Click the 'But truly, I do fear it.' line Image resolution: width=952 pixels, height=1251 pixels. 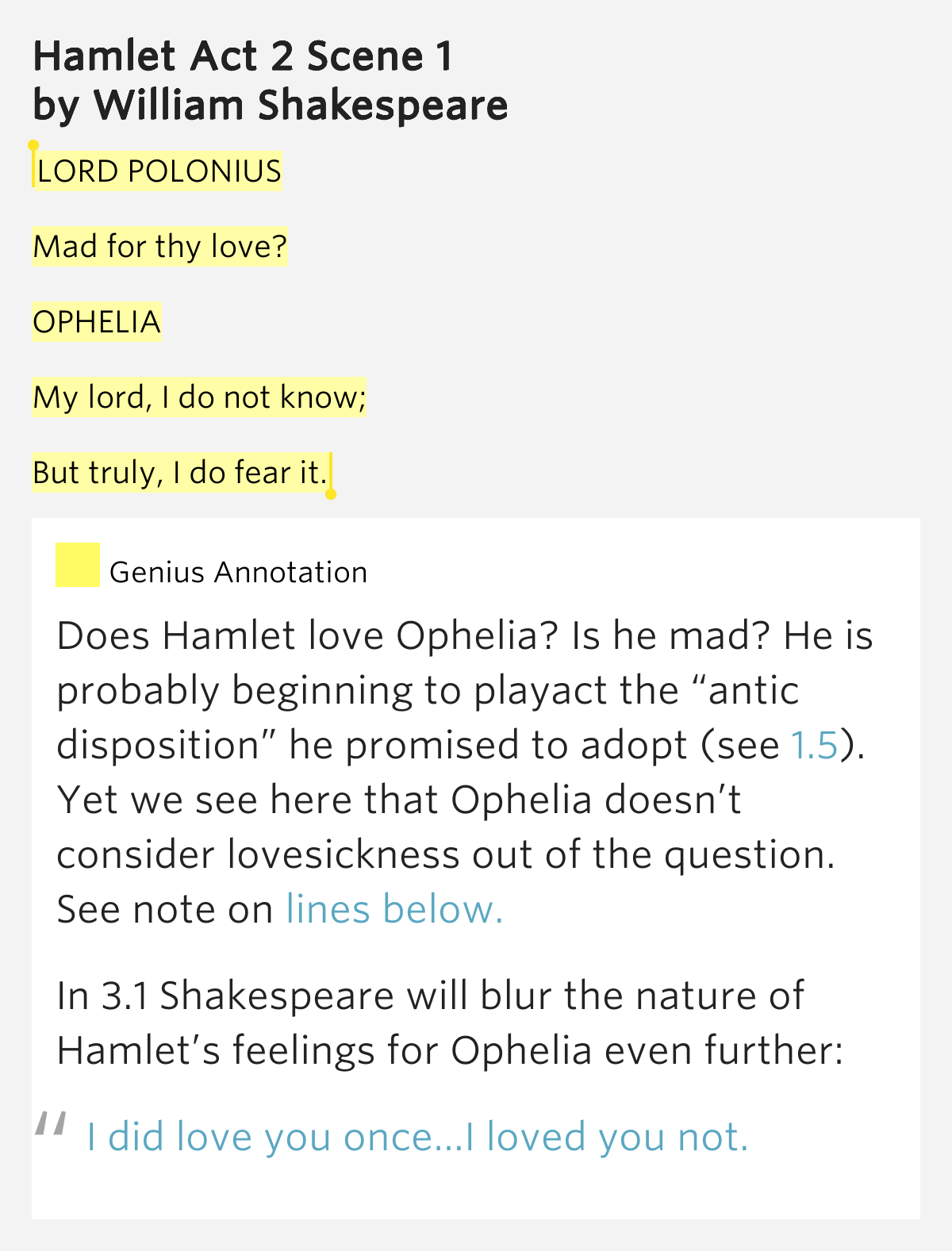180,473
